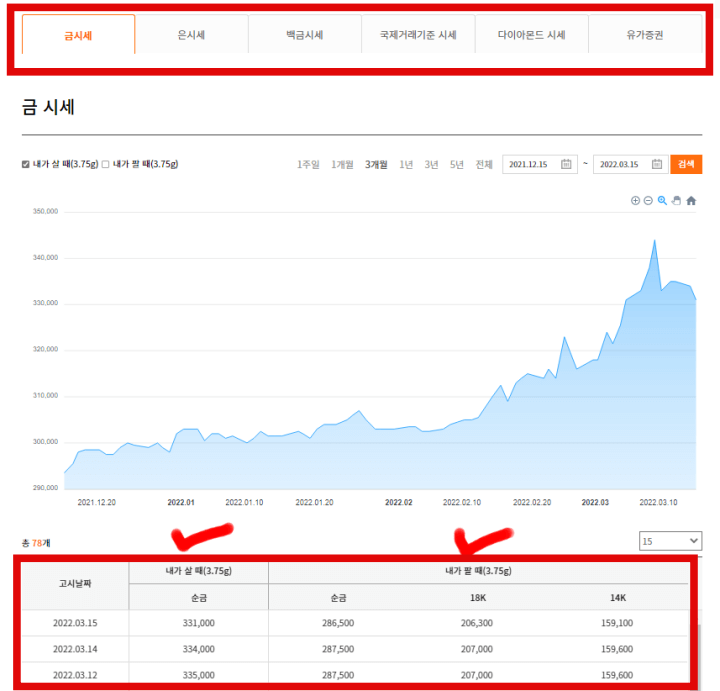720x691 pixels.
Task: Open the rows-per-page dropdown showing 15
Action: [670, 541]
